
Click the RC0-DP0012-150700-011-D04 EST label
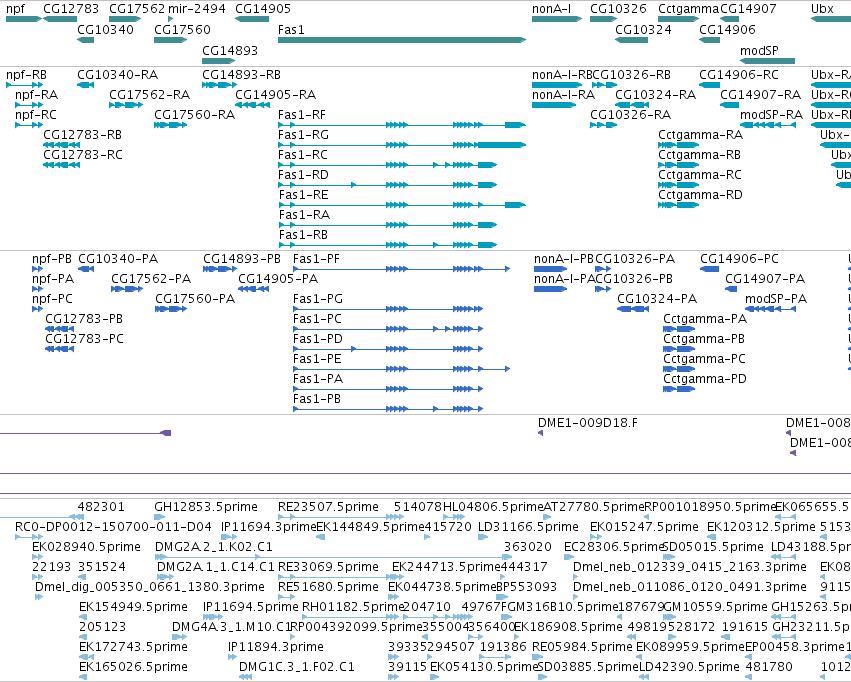(x=113, y=527)
